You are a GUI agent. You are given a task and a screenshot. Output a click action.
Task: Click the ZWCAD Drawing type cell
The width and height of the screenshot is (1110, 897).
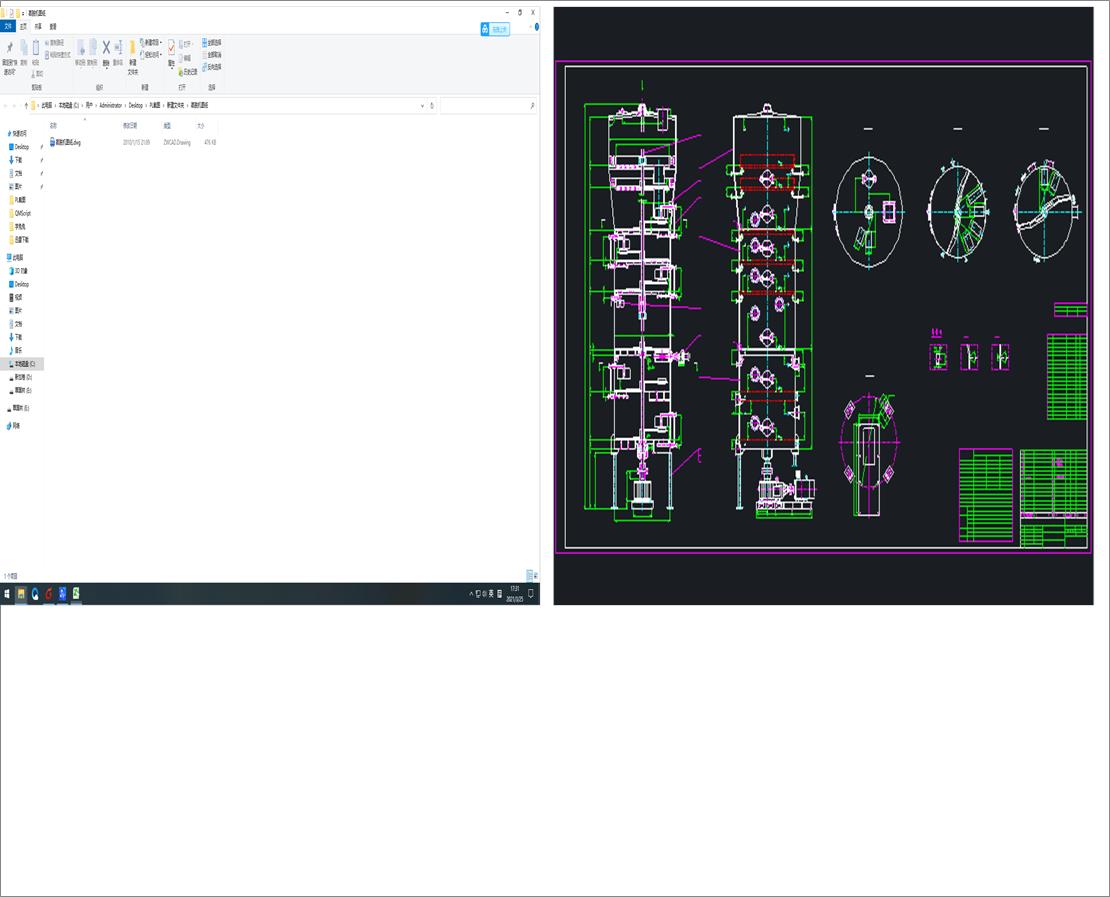(x=177, y=142)
